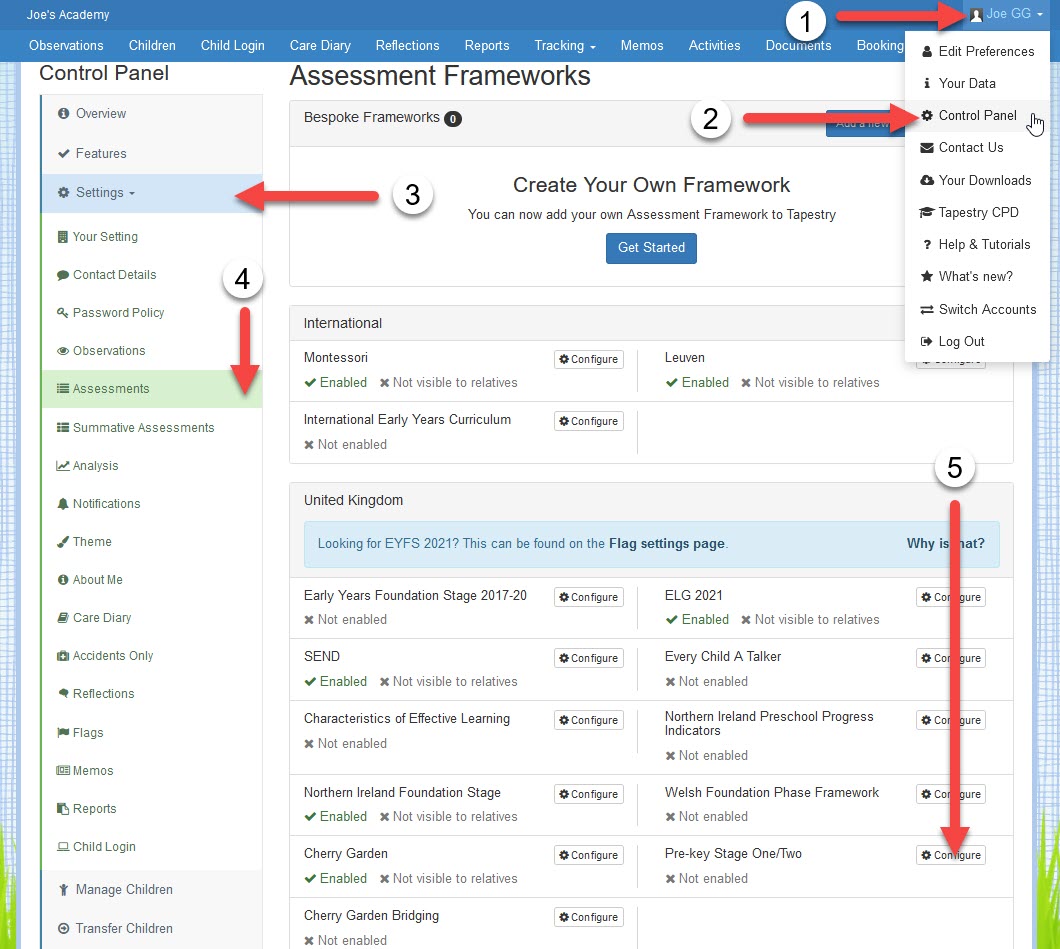Open the Tracking dropdown in navbar
Image resolution: width=1060 pixels, height=949 pixels.
click(565, 46)
